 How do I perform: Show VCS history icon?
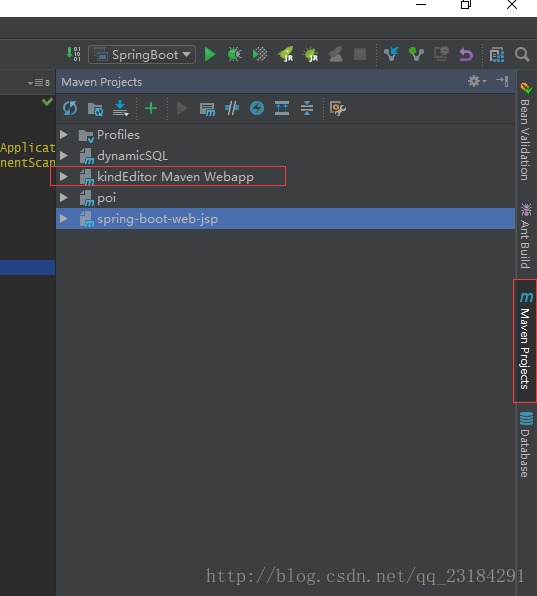(441, 54)
